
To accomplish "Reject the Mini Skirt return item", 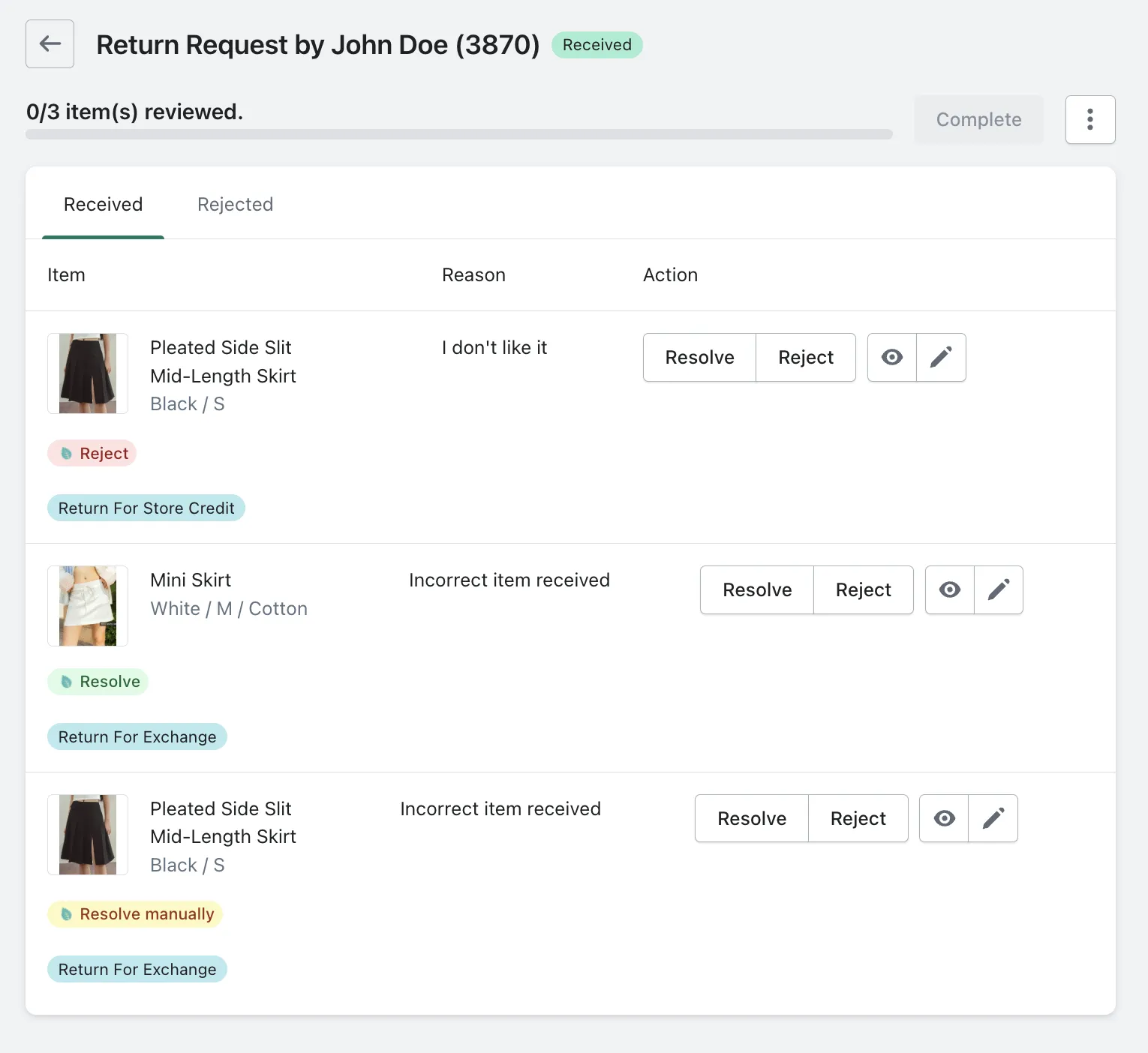I will 863,590.
